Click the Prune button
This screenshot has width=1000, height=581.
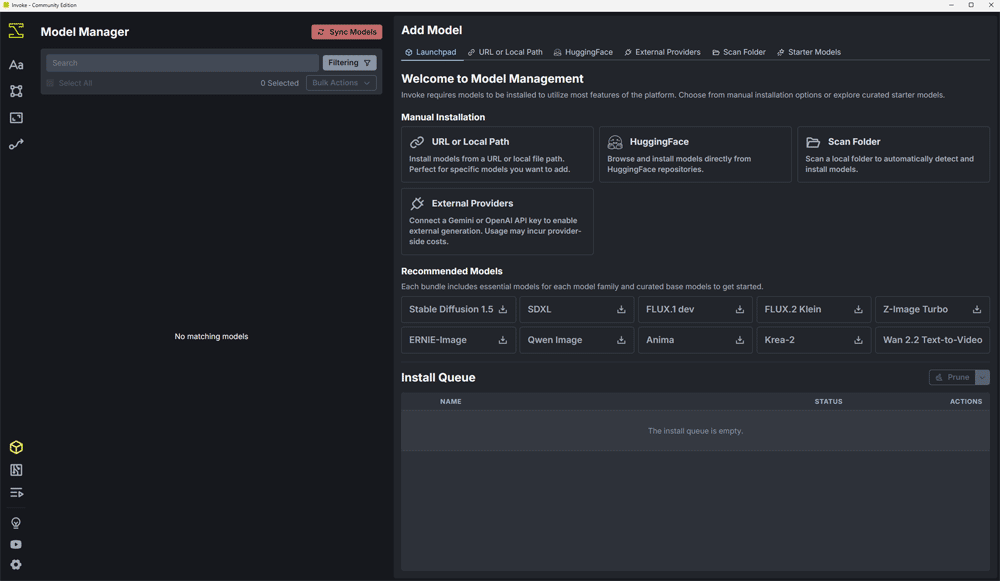pyautogui.click(x=952, y=378)
